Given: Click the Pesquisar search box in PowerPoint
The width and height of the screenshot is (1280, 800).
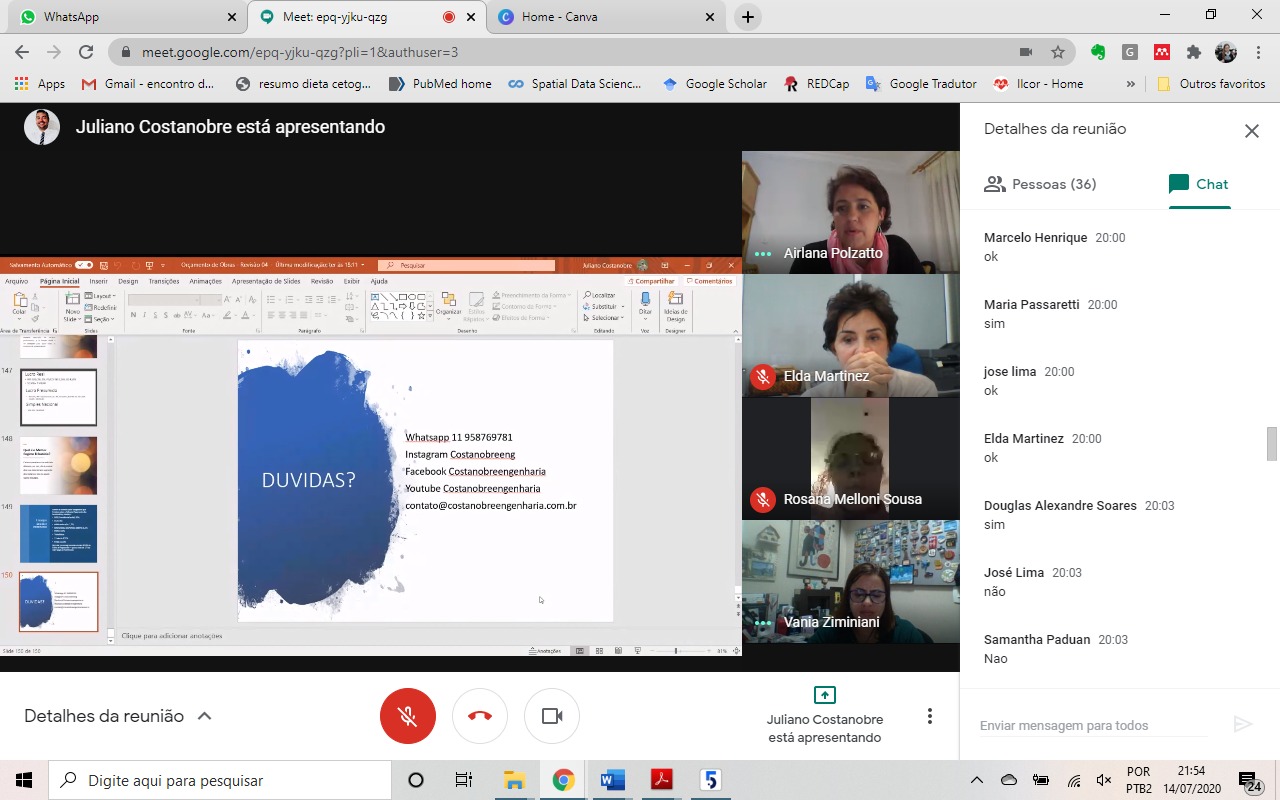Looking at the screenshot, I should (x=466, y=265).
